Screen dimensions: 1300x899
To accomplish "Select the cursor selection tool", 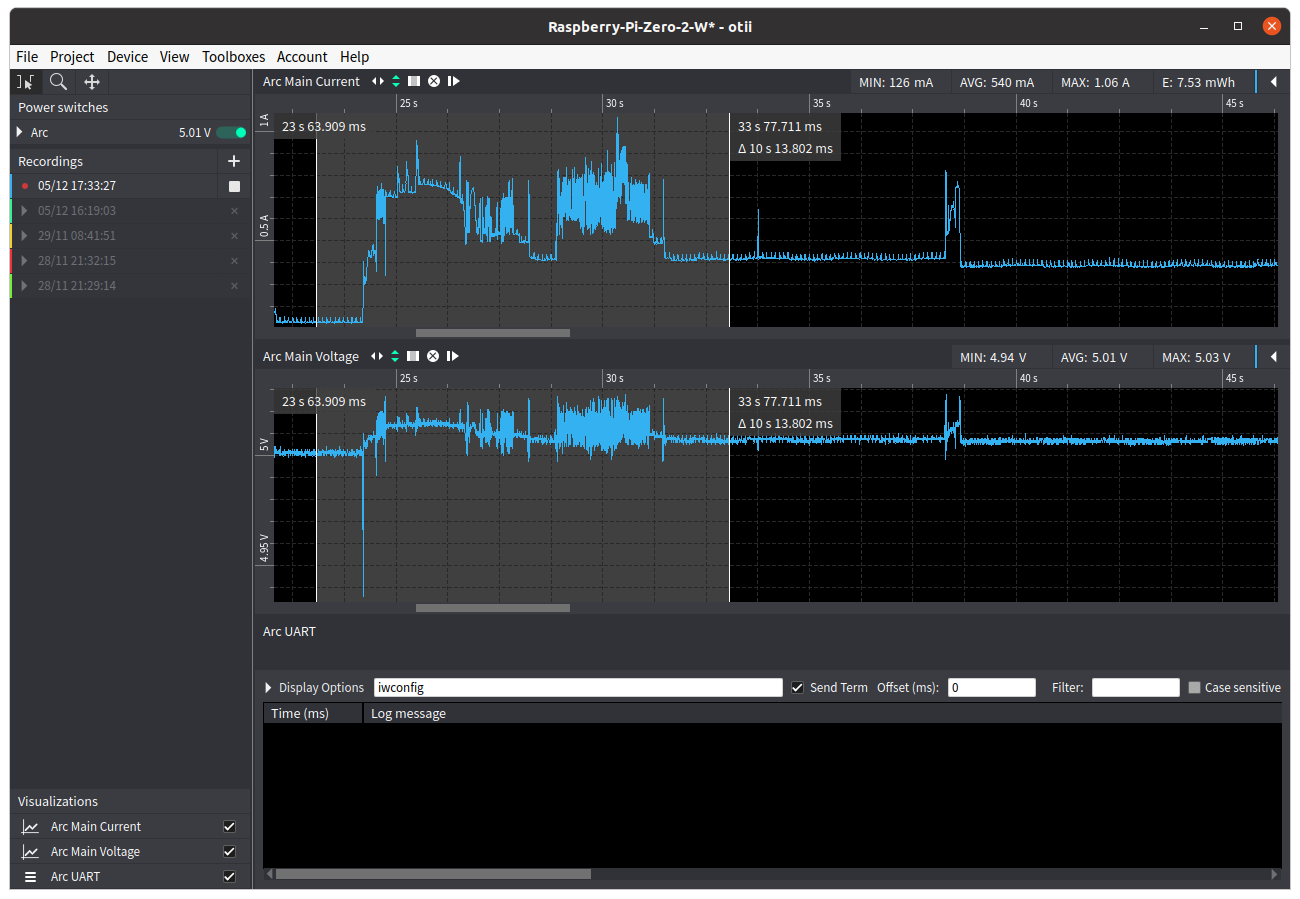I will (26, 82).
